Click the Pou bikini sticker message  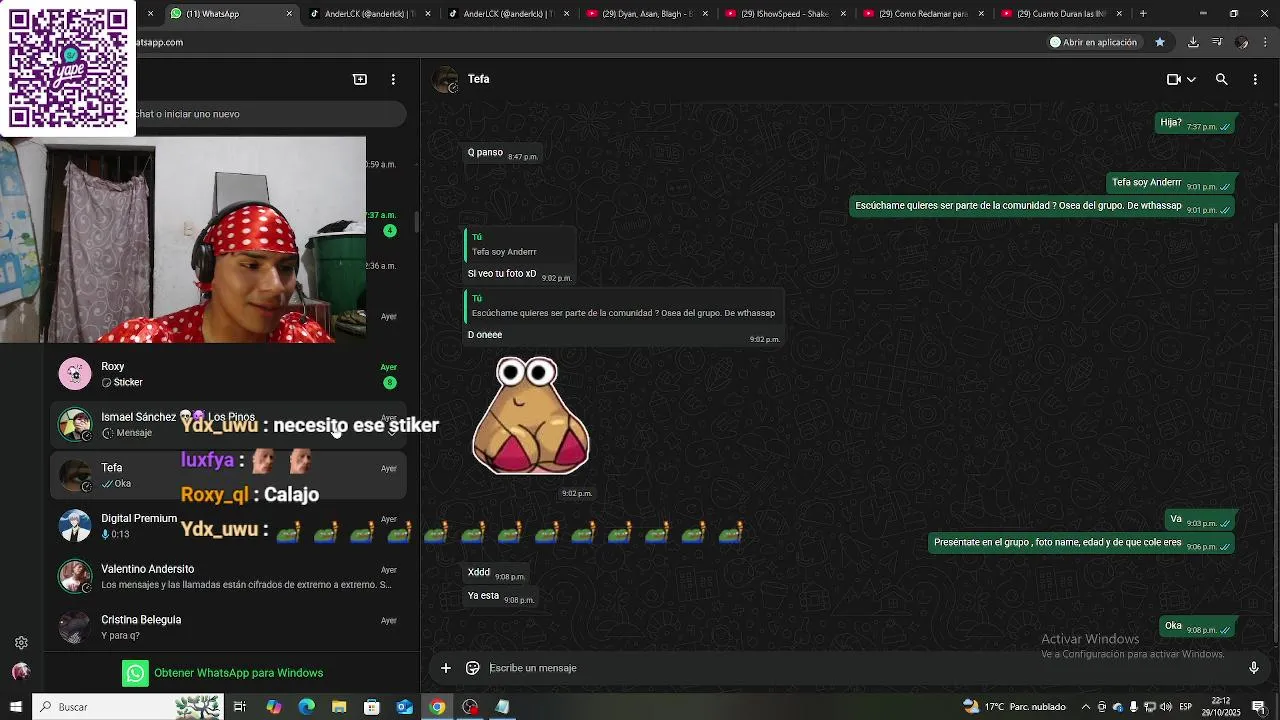[531, 415]
